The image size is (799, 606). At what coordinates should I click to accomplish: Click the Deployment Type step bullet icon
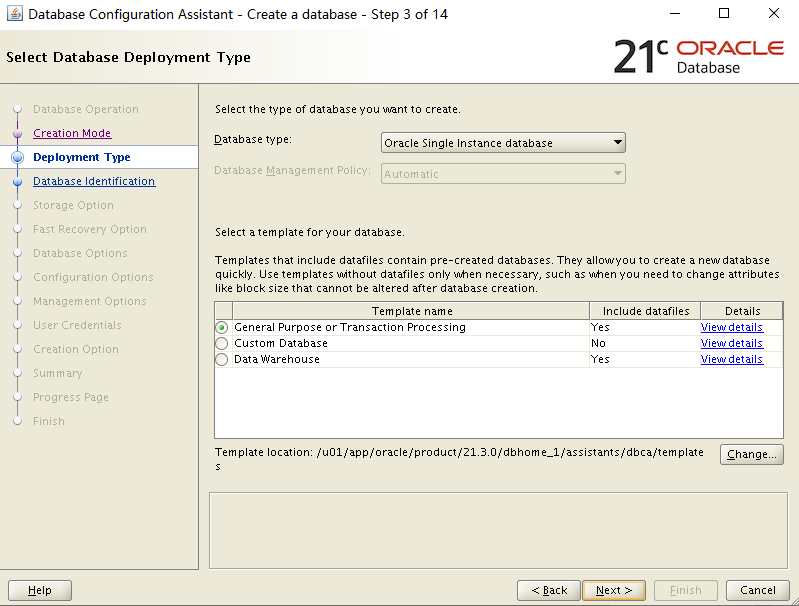pos(17,157)
